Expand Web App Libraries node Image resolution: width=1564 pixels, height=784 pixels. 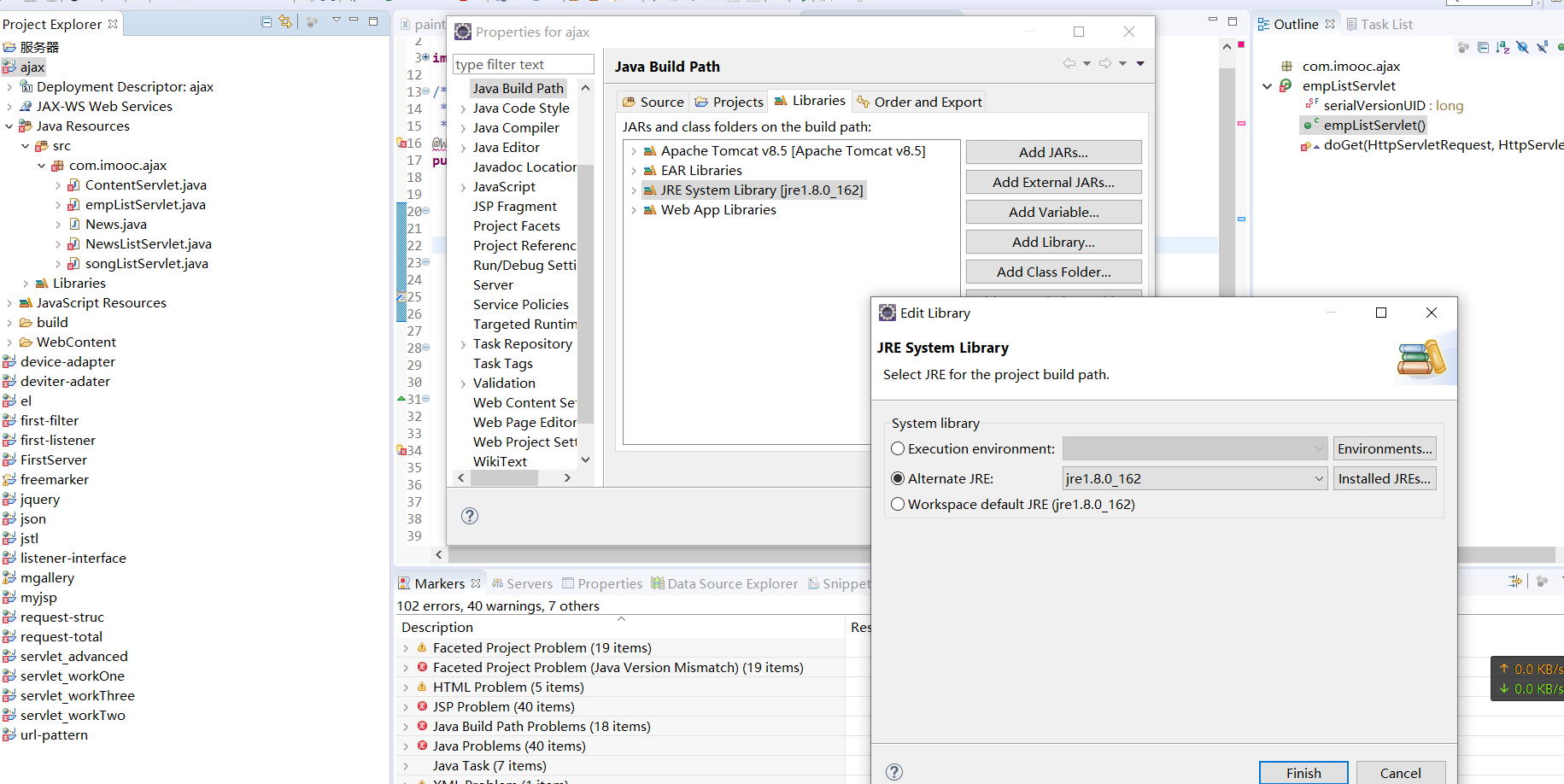point(634,210)
